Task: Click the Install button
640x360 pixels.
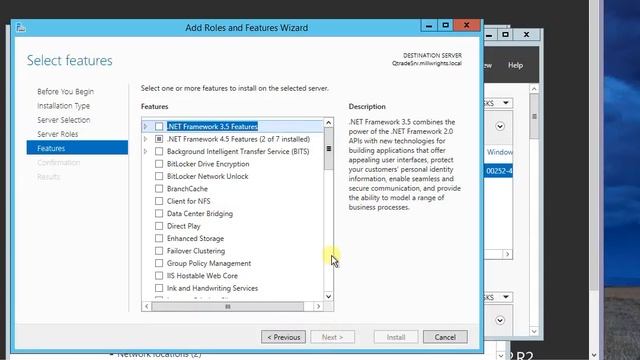Action: [396, 337]
